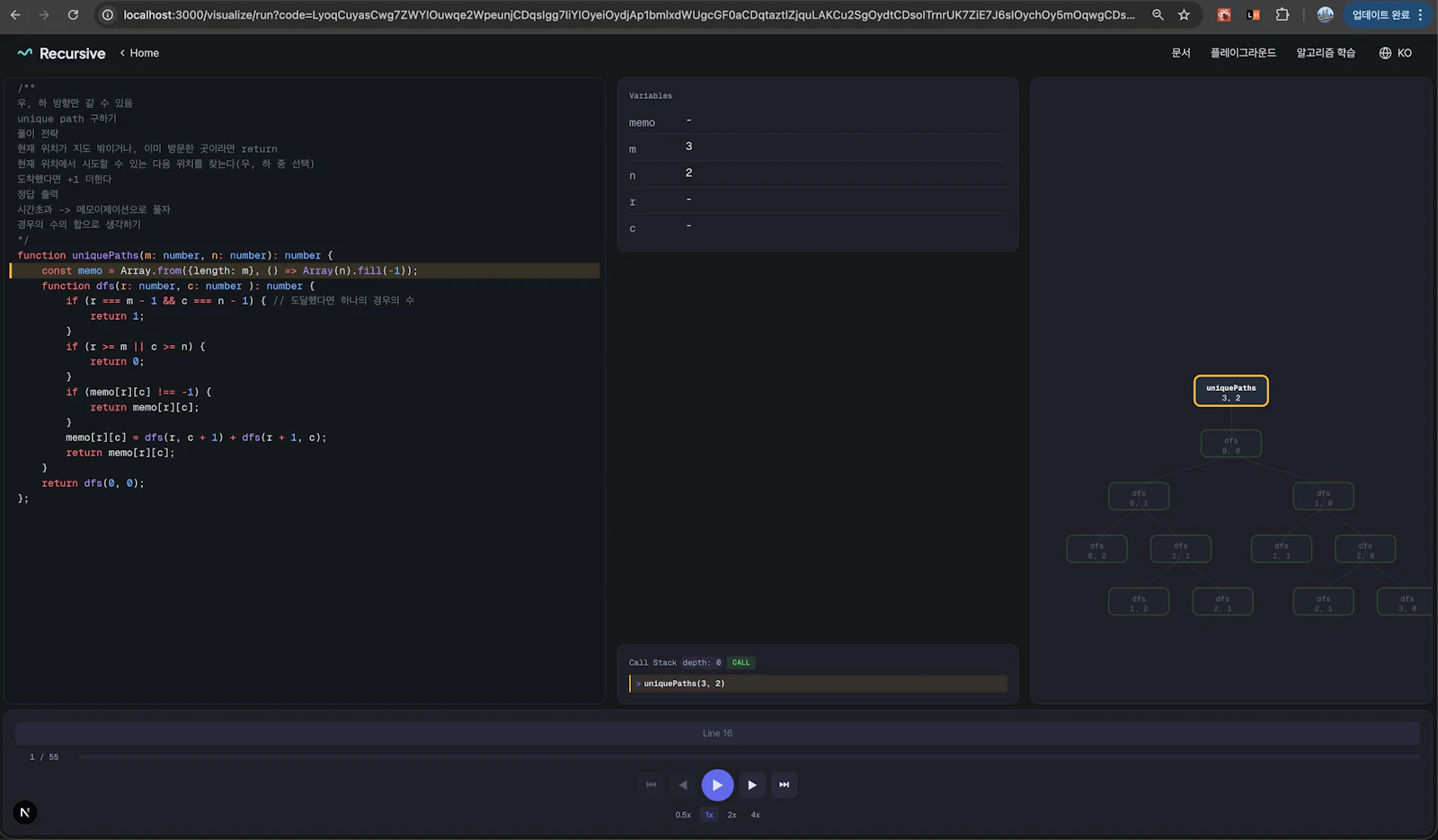
Task: Open browser extensions from the toolbar
Action: click(x=1283, y=14)
